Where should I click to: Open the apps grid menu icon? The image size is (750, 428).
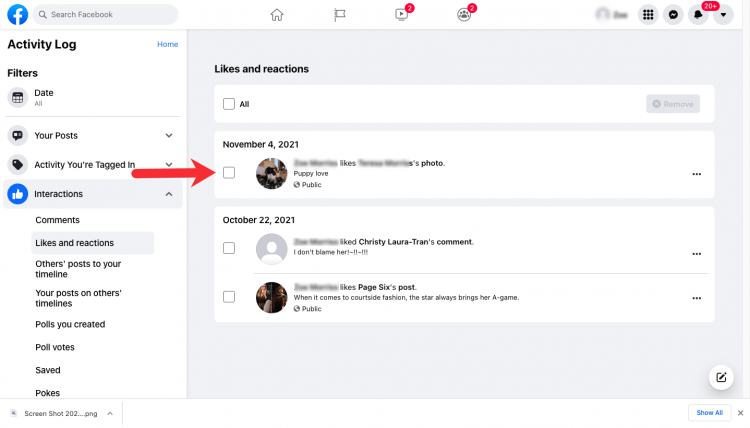(648, 15)
